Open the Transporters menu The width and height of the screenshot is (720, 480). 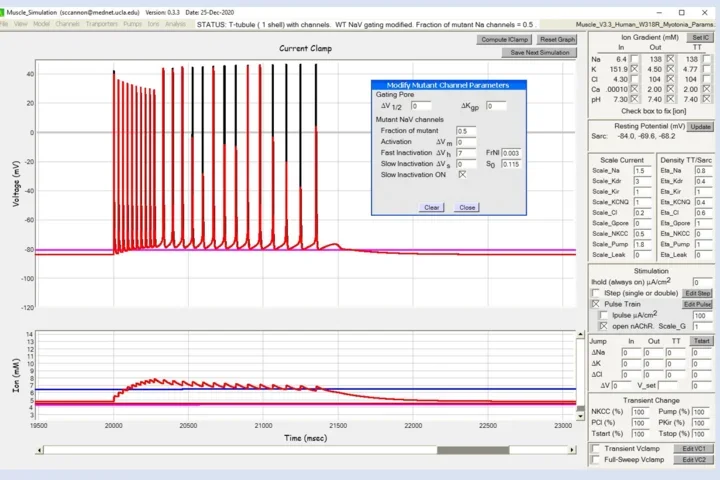(101, 24)
